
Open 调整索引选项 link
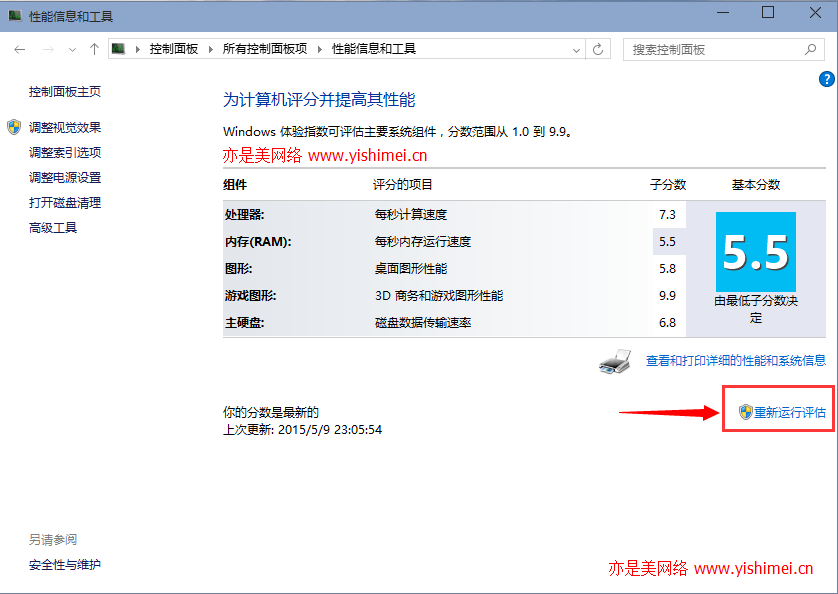(65, 152)
